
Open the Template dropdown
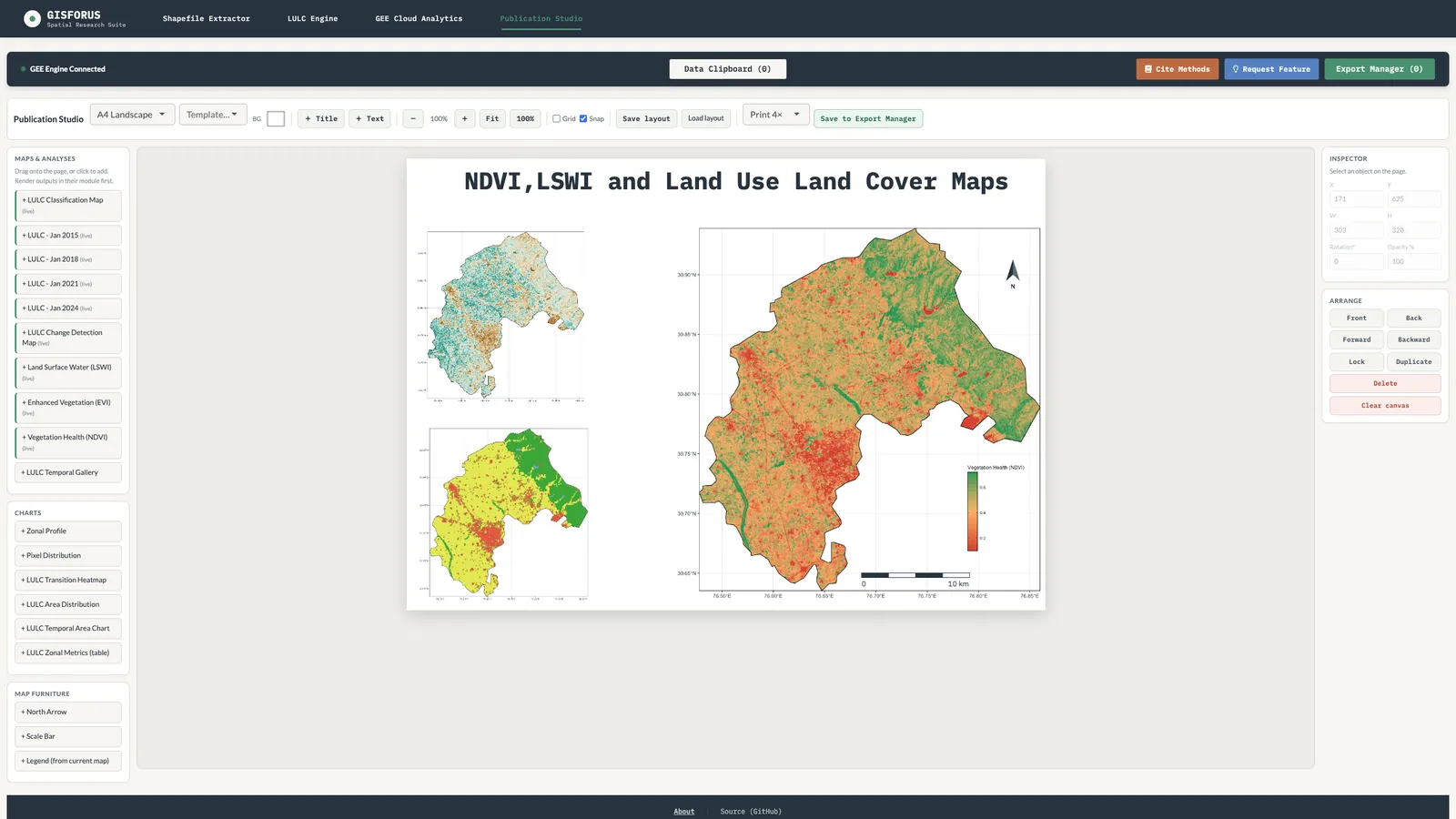click(213, 115)
